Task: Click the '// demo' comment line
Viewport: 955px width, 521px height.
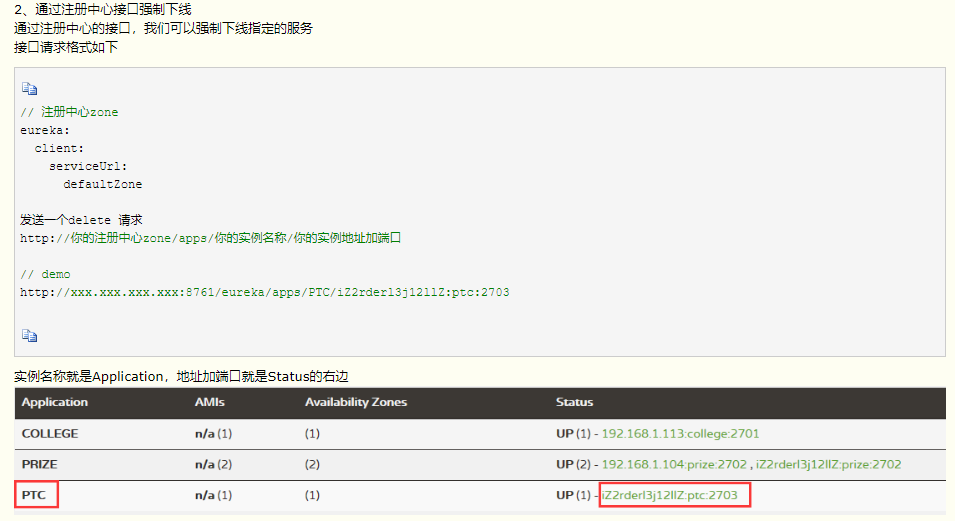Action: pos(45,274)
